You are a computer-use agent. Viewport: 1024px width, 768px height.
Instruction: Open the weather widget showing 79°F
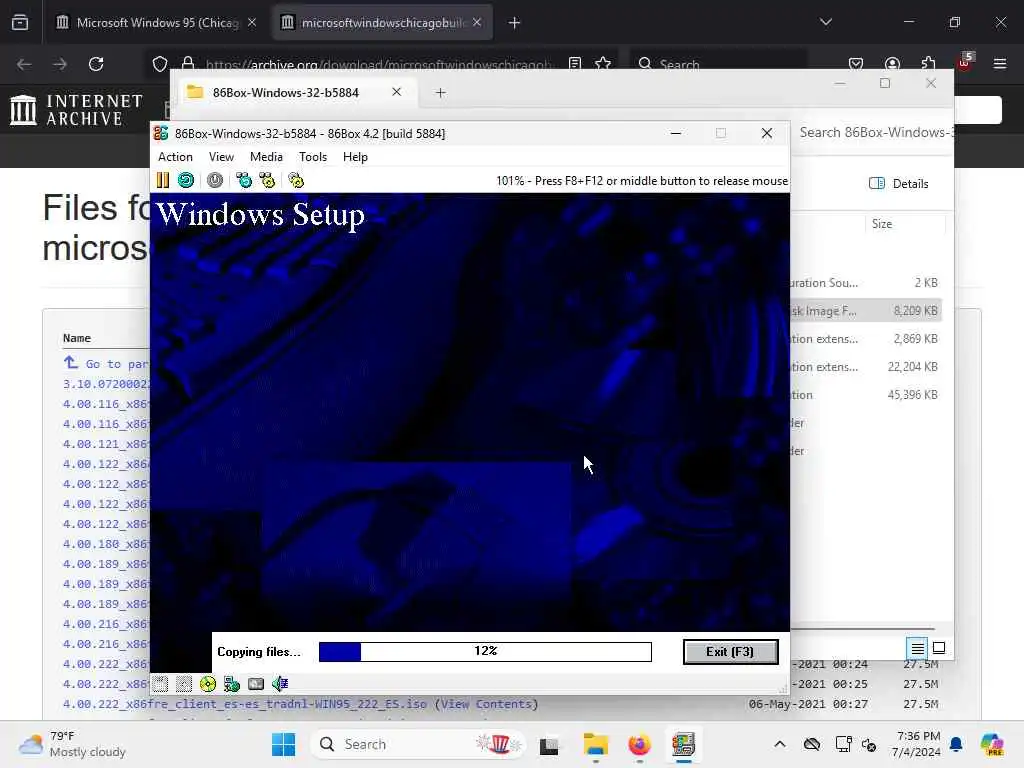[x=72, y=744]
